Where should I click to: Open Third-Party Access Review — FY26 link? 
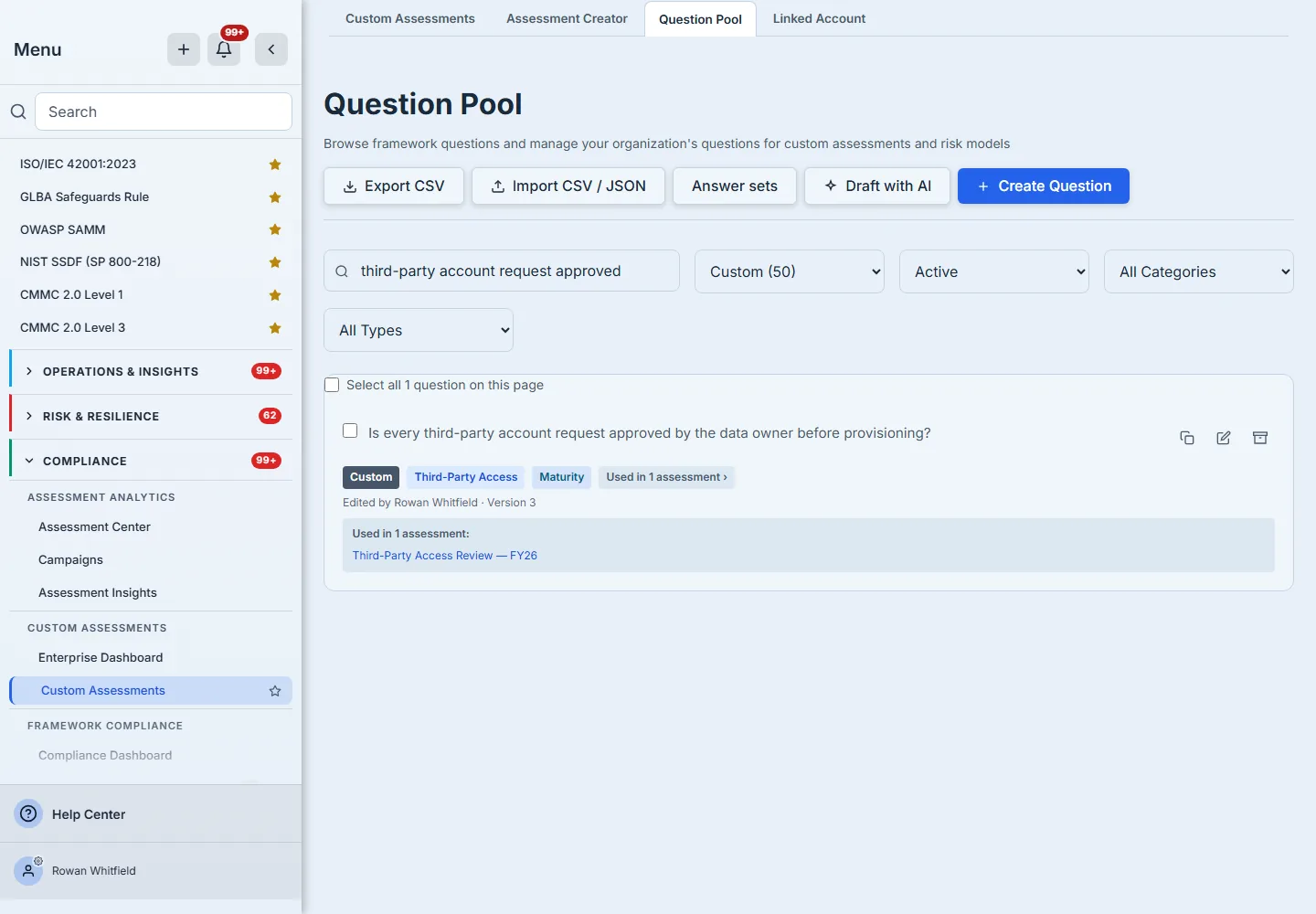click(x=445, y=556)
